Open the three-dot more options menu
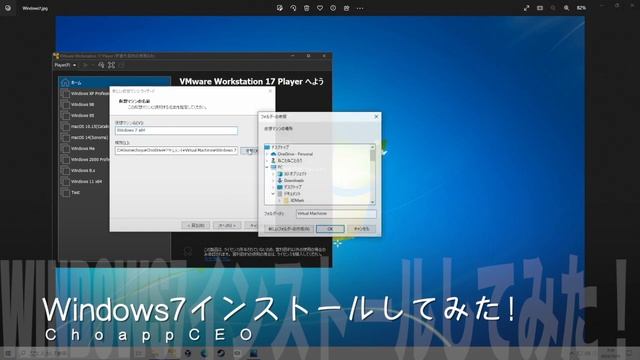 (360, 8)
